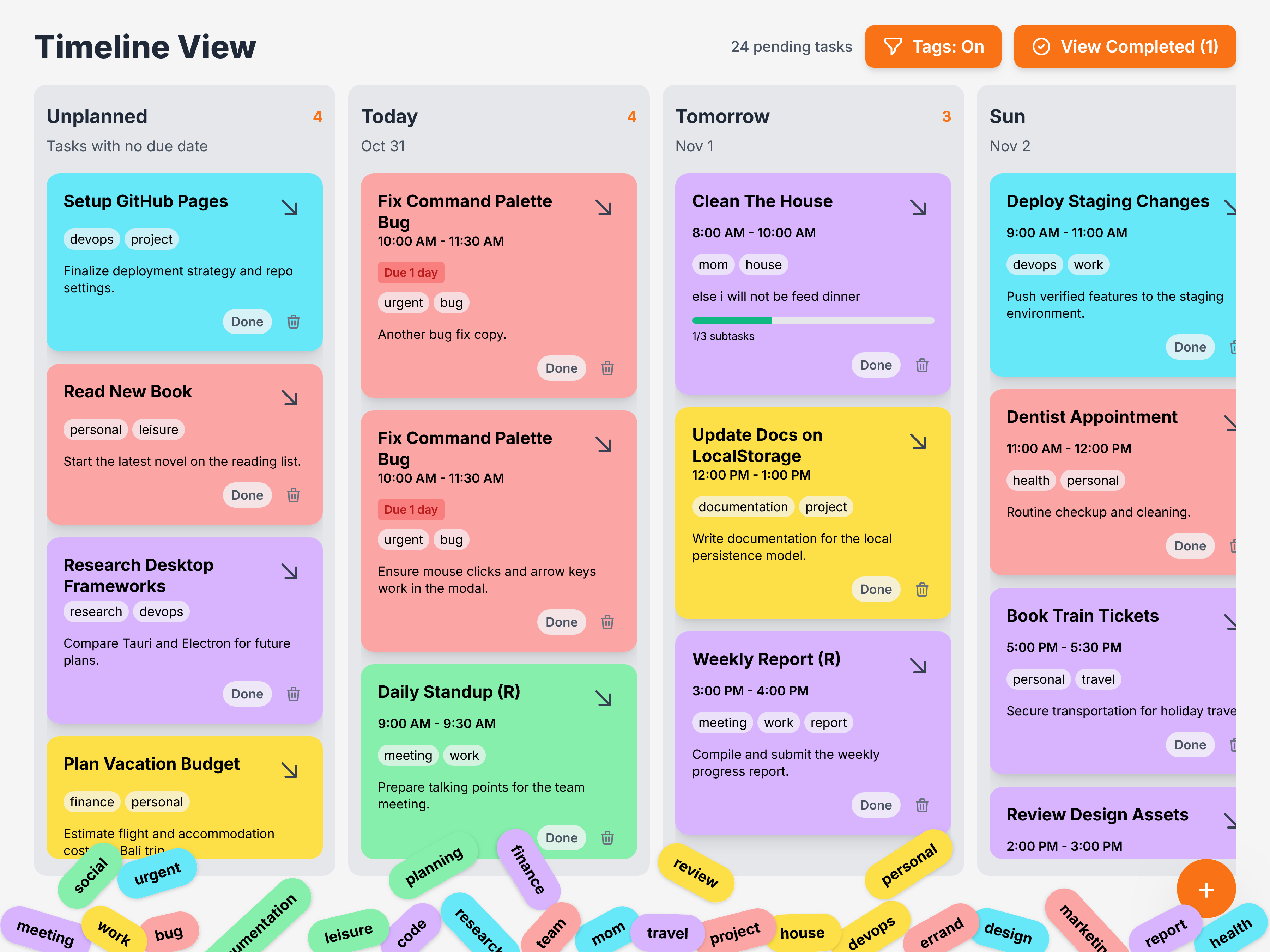The width and height of the screenshot is (1270, 952).
Task: Click the Clean The House subtasks progress bar
Action: coord(813,321)
